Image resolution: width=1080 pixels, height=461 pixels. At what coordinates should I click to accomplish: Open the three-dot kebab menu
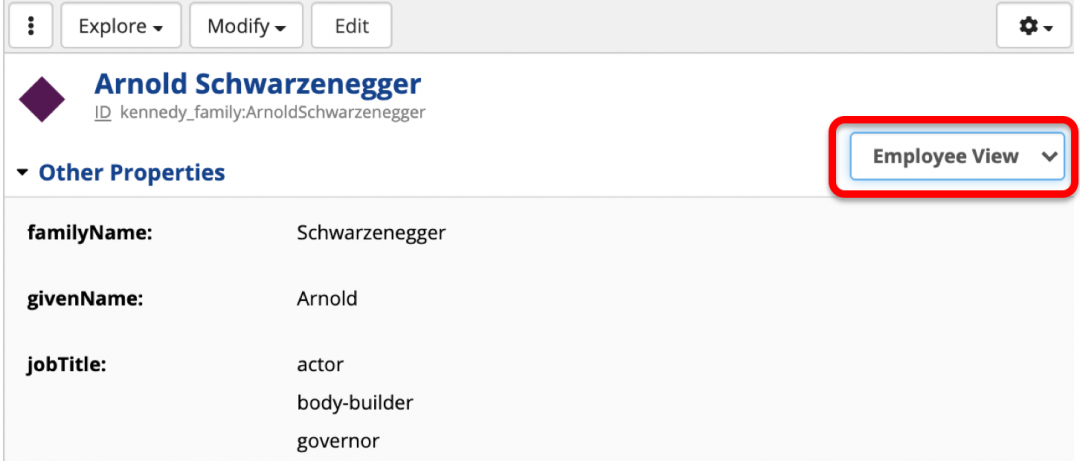(31, 27)
